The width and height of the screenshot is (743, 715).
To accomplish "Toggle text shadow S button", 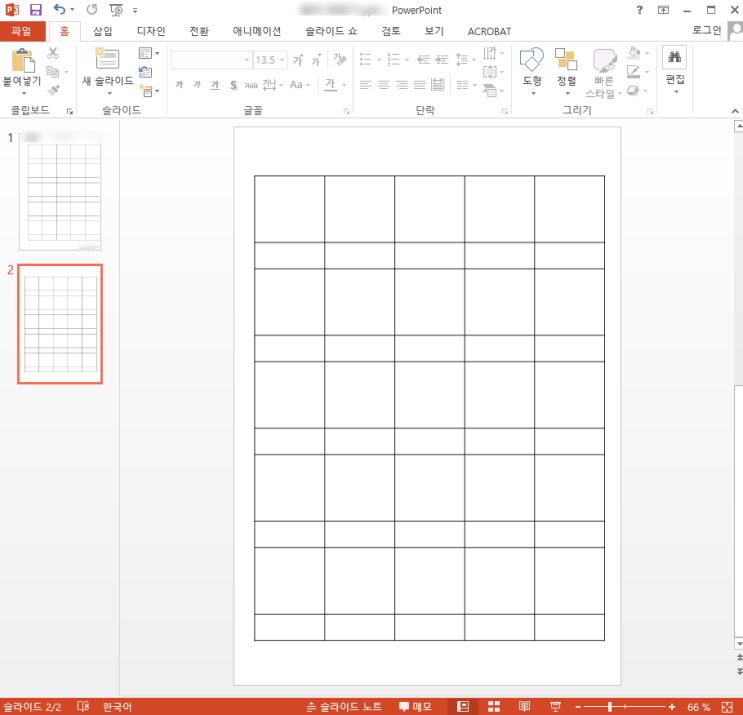I will [x=233, y=85].
